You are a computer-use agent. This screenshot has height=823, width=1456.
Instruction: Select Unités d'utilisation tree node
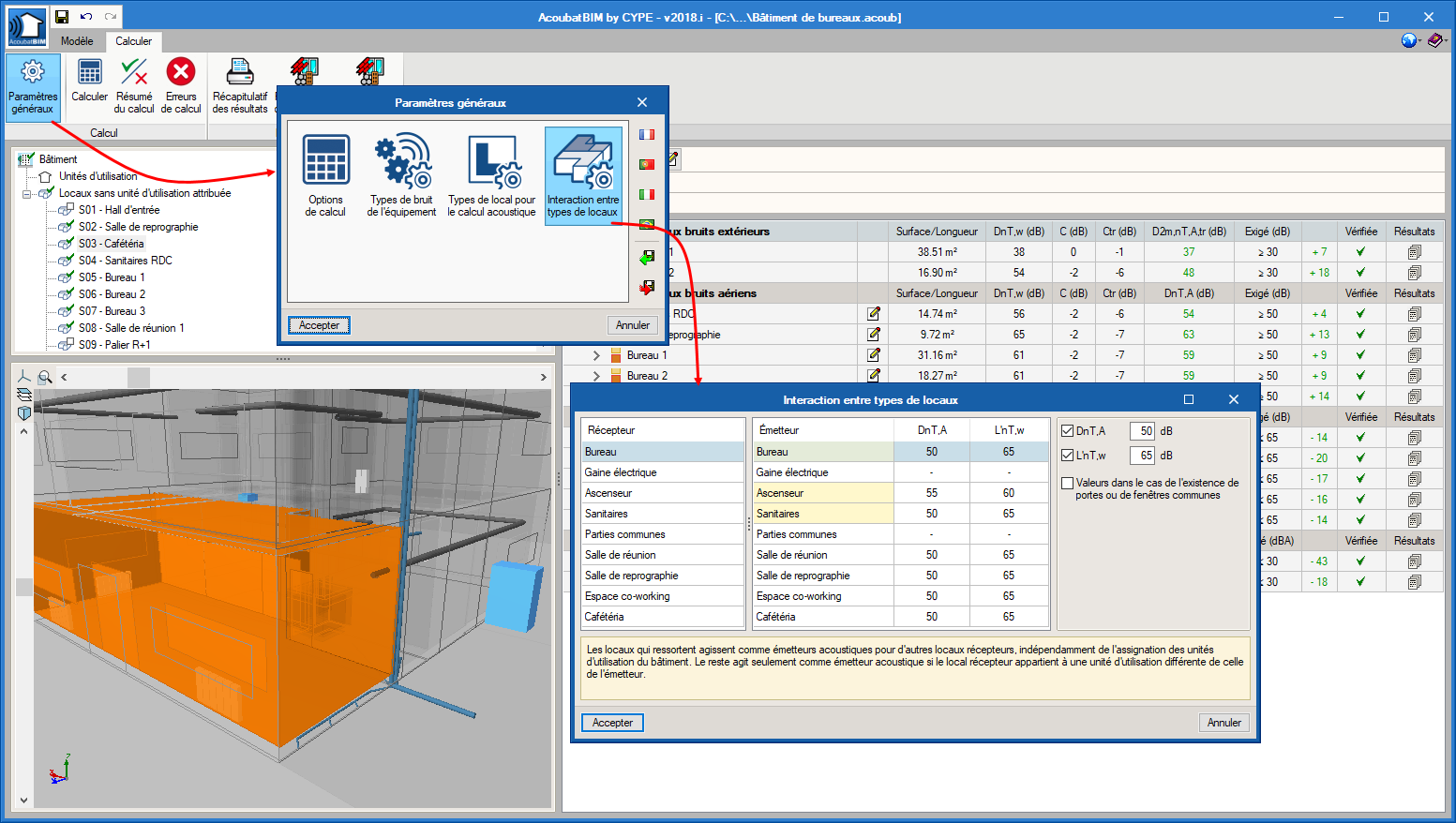coord(98,176)
